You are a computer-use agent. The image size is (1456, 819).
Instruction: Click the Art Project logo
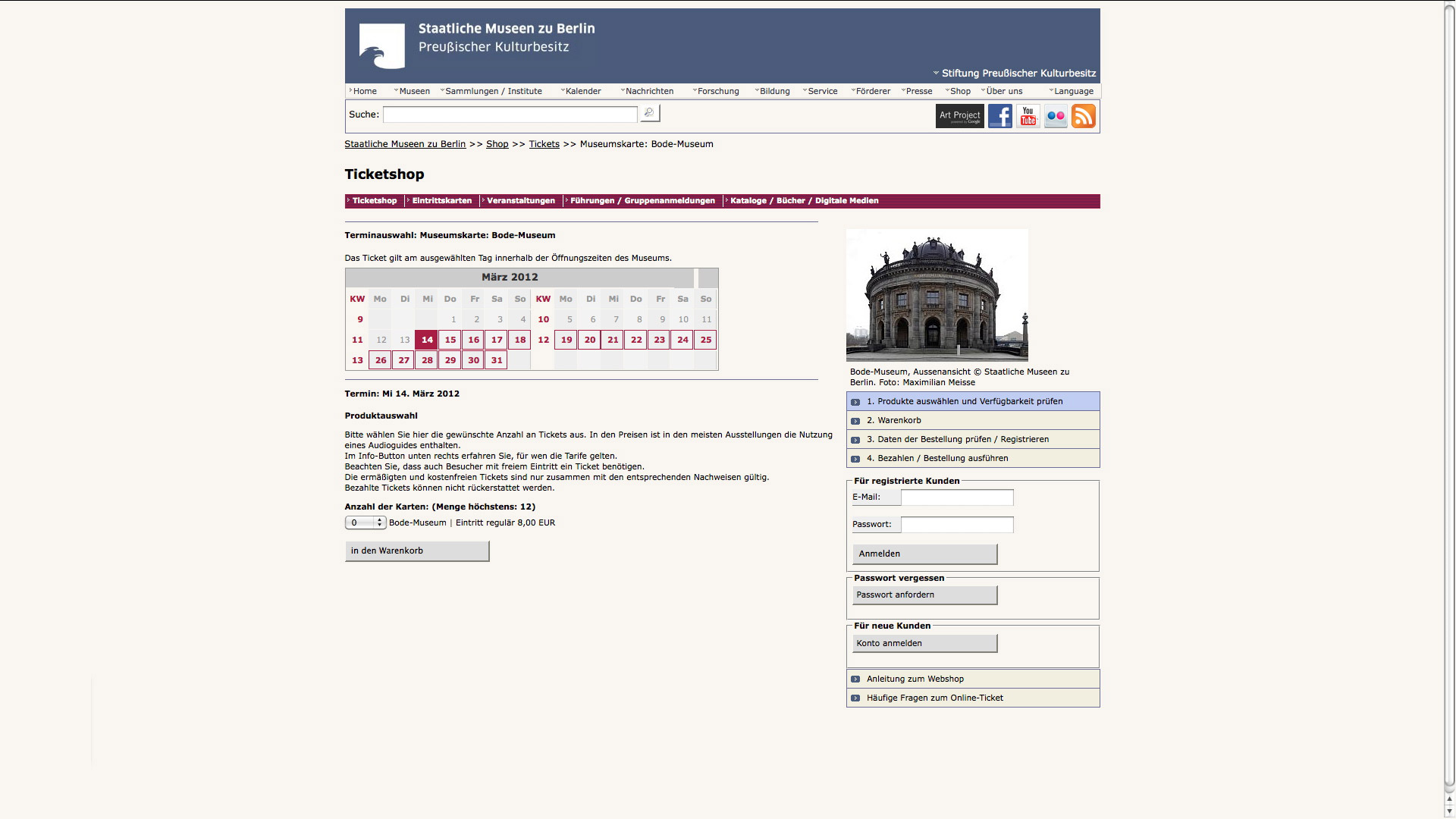pyautogui.click(x=959, y=116)
